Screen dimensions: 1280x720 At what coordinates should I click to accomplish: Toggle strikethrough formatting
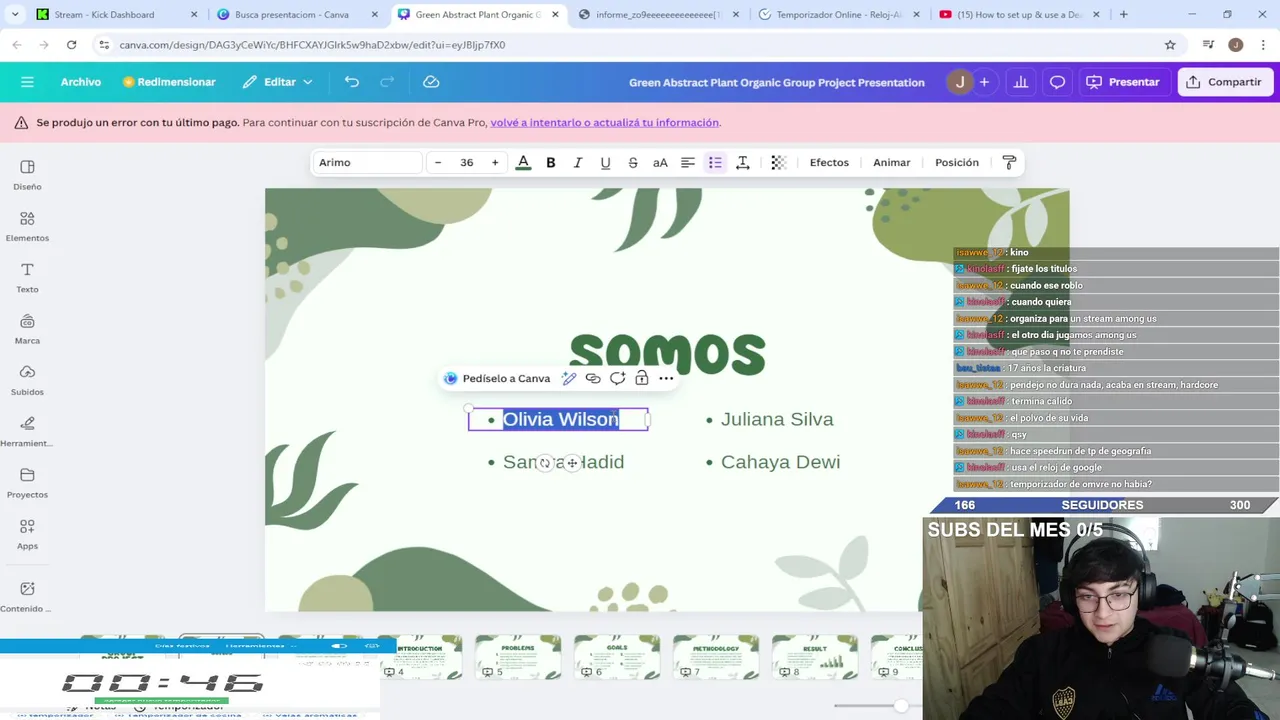point(633,162)
